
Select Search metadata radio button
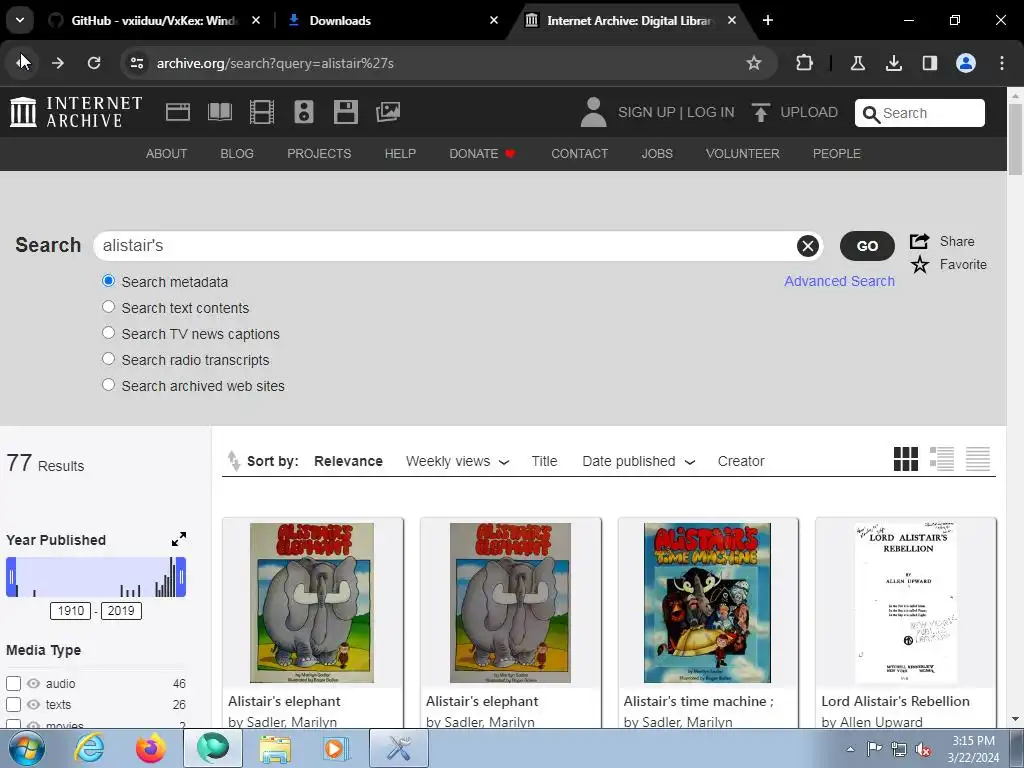pyautogui.click(x=108, y=281)
